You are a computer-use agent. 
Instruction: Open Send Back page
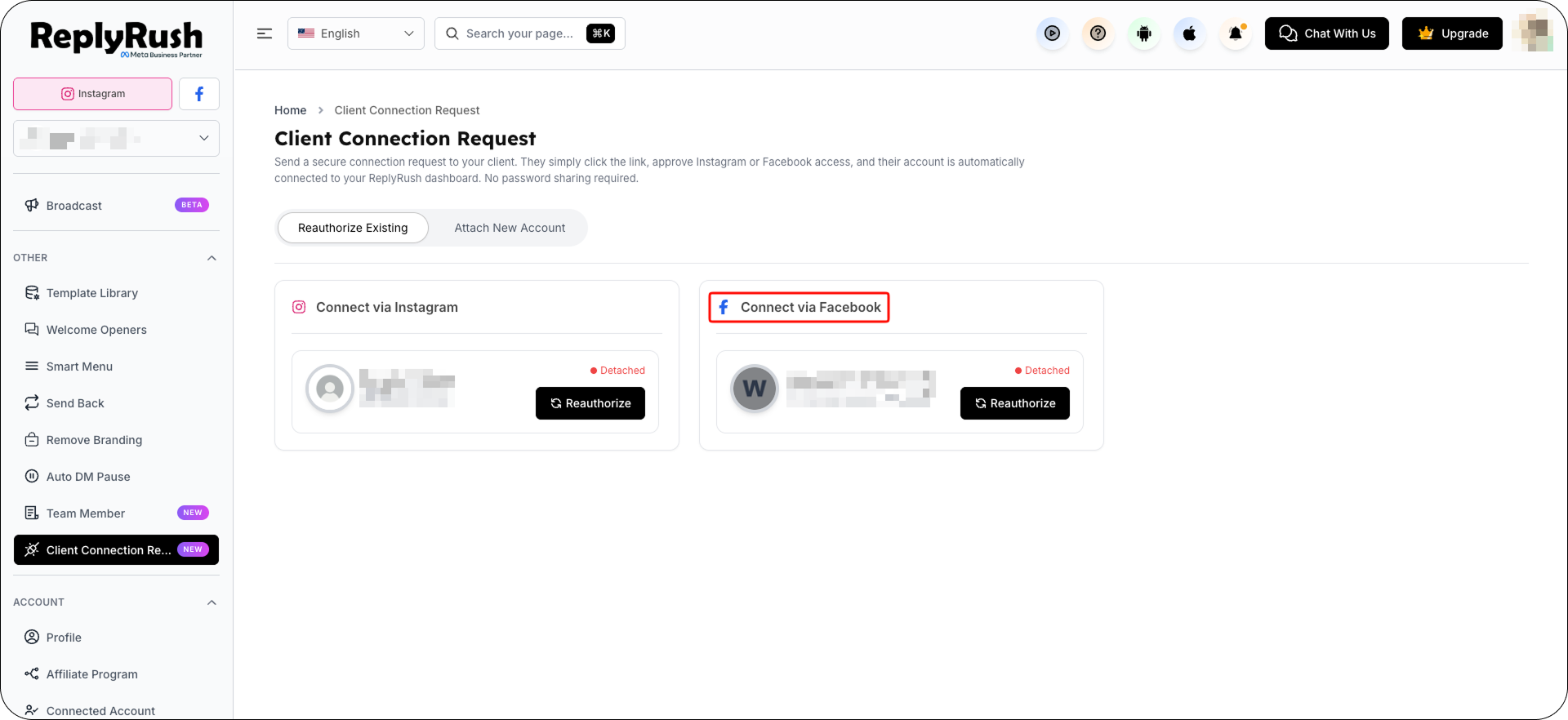click(x=116, y=402)
